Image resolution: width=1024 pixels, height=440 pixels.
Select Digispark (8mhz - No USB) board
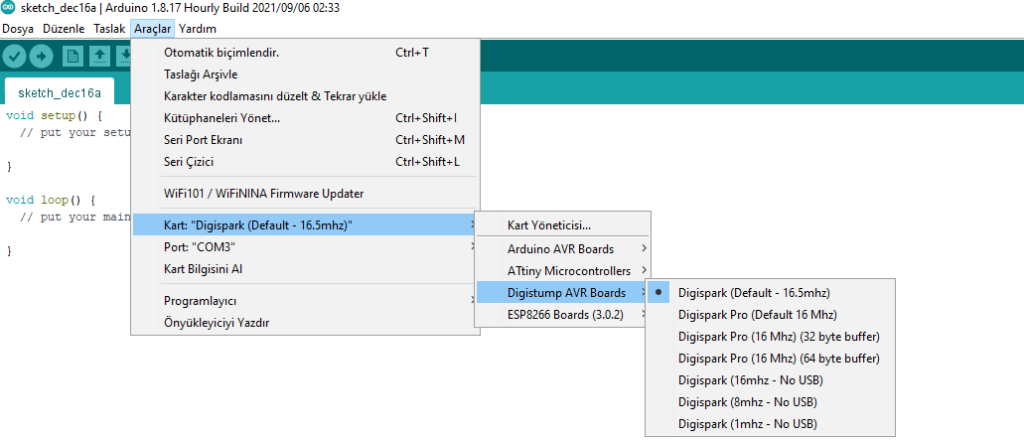pyautogui.click(x=745, y=402)
